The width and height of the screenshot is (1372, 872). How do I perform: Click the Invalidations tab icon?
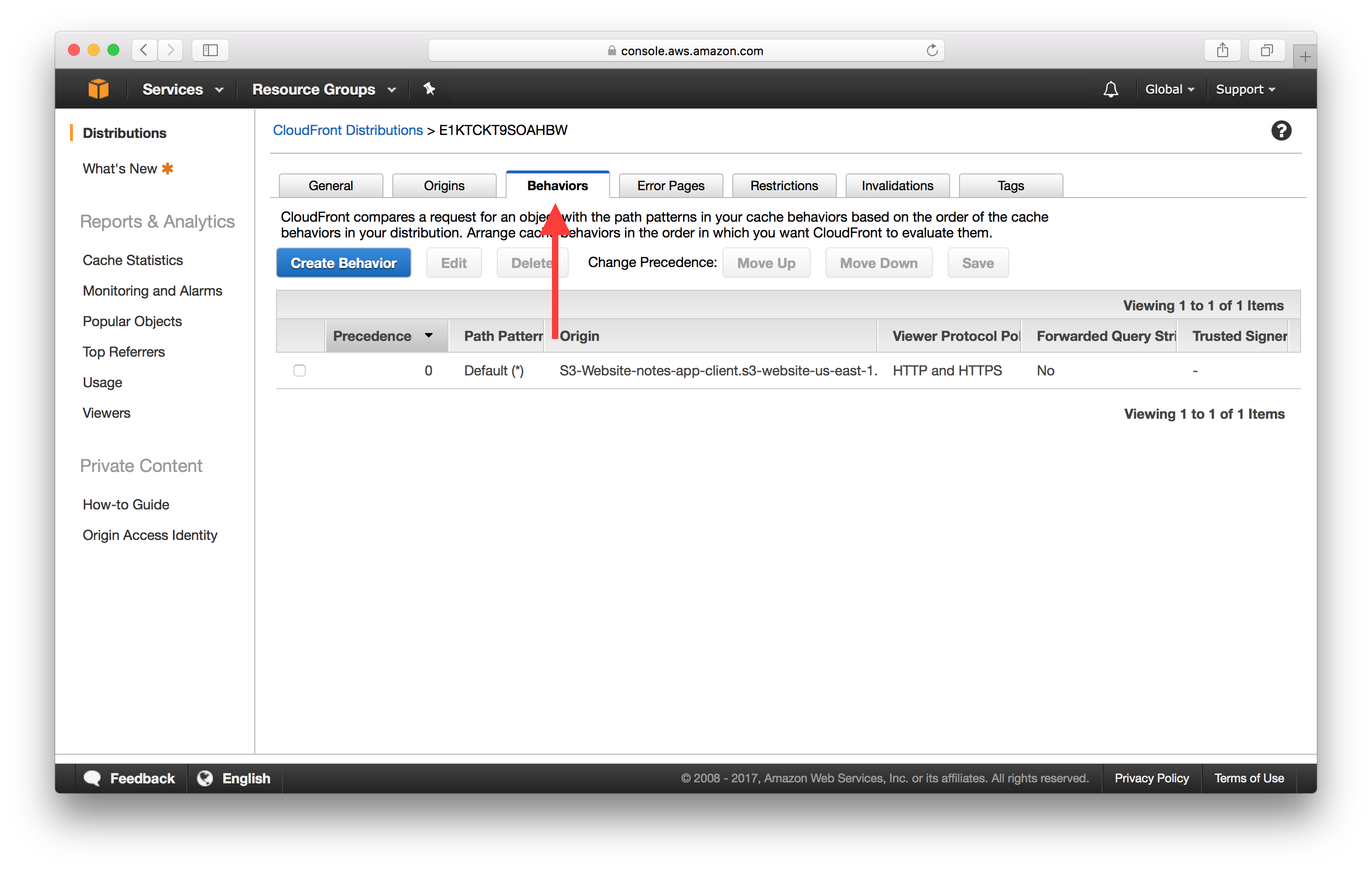point(896,185)
